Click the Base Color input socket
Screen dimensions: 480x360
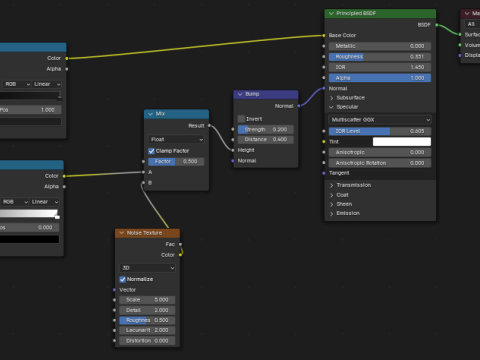(x=324, y=35)
